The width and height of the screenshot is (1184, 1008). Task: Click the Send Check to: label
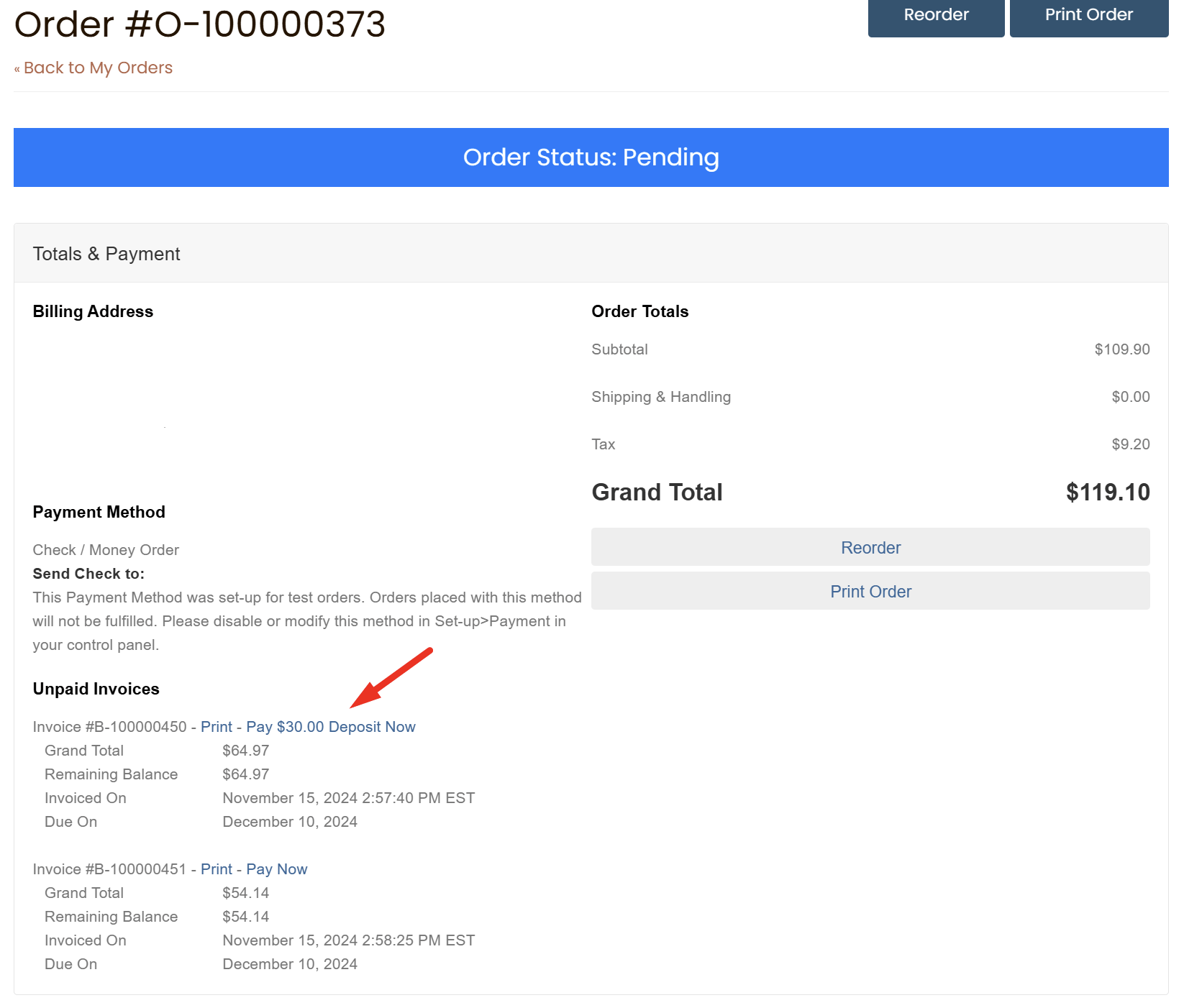point(88,574)
